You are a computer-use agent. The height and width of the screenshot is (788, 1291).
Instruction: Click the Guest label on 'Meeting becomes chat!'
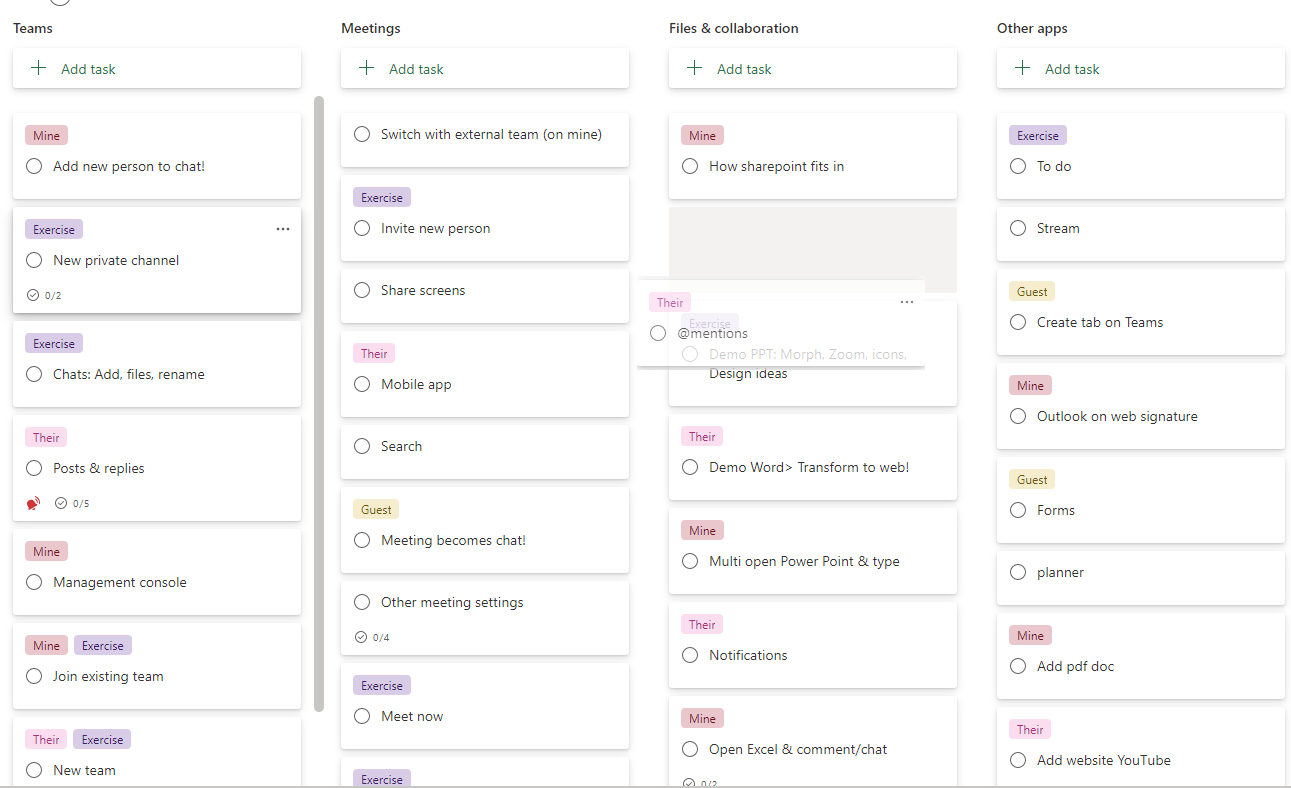376,509
